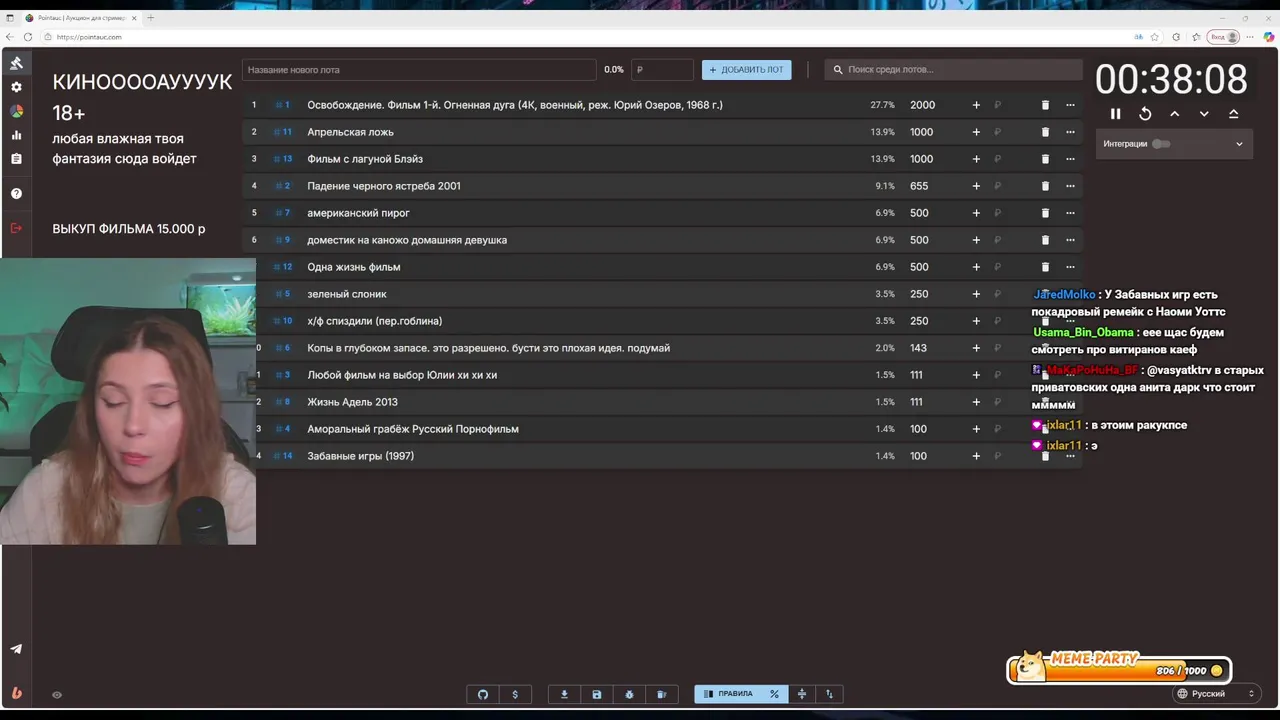1280x720 pixels.
Task: Click lot name 'Любой фильм на выбор Юлии хи хи хи'
Action: point(402,375)
